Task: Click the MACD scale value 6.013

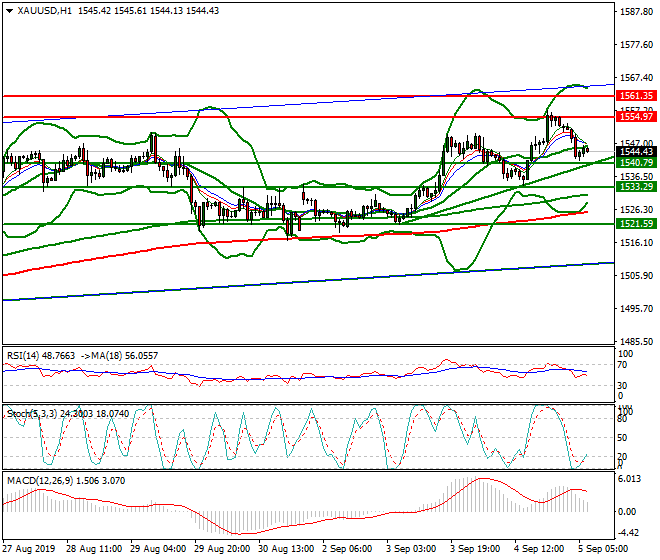Action: 630,479
